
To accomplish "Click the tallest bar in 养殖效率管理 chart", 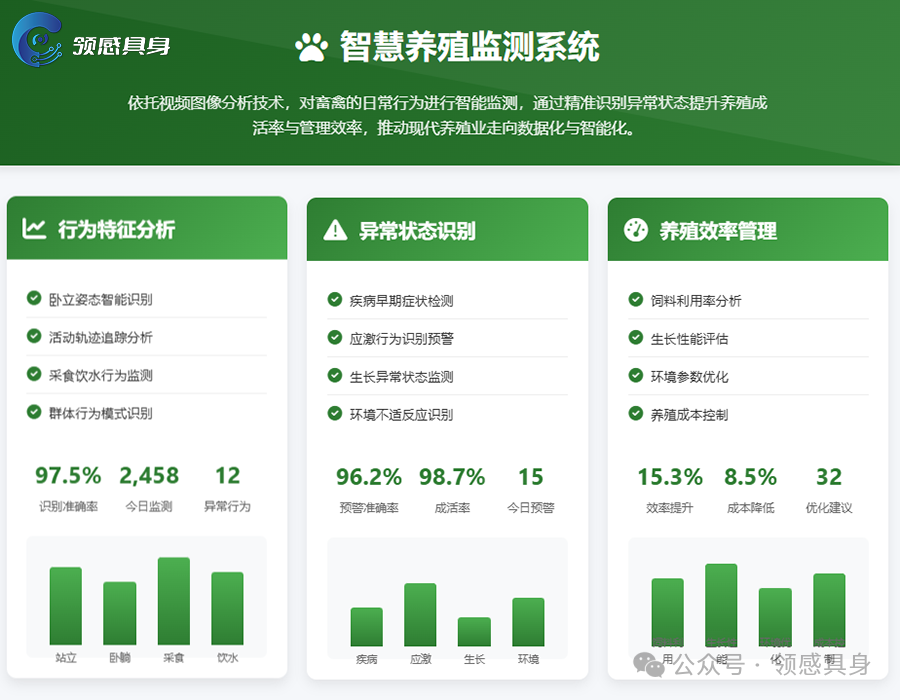I will pos(721,605).
